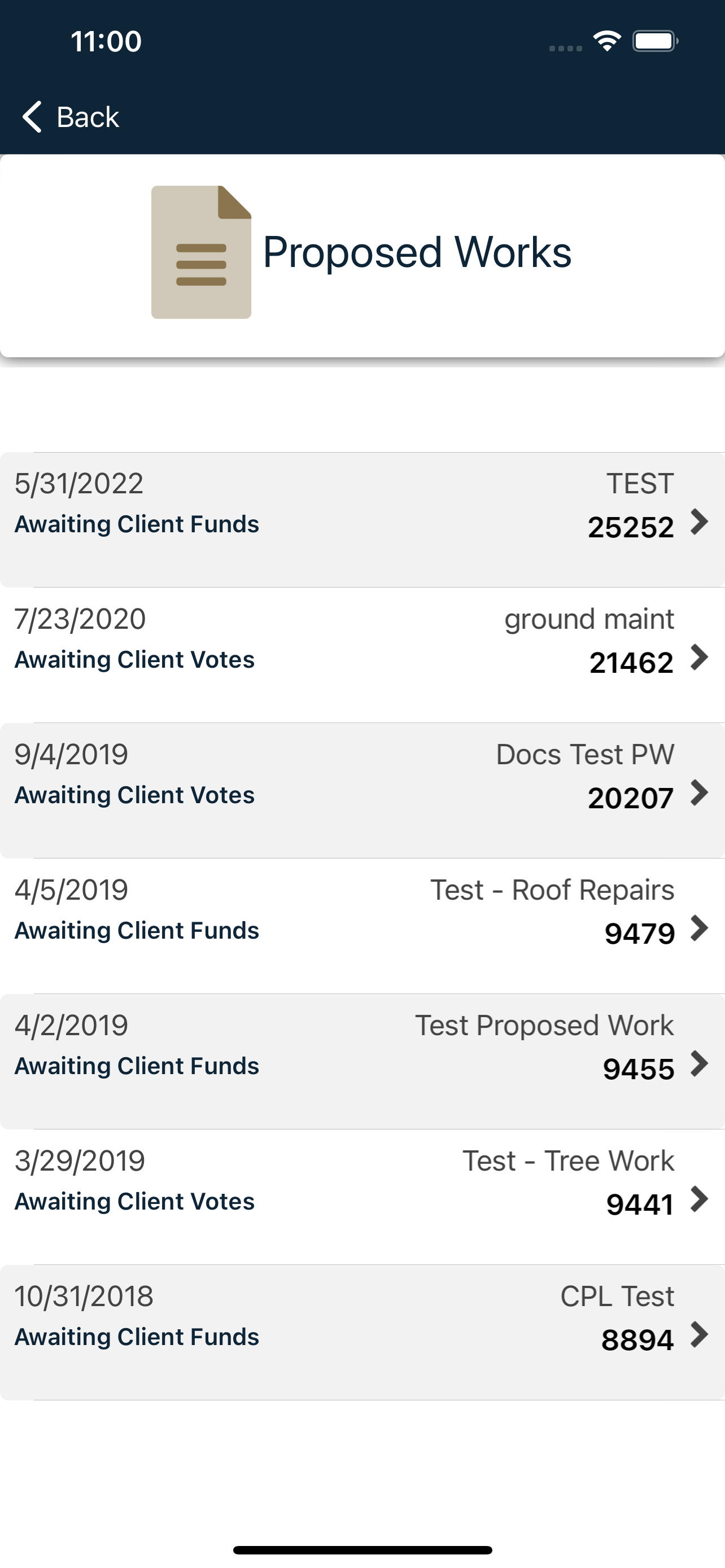Open chevron for work 25252

click(x=700, y=522)
